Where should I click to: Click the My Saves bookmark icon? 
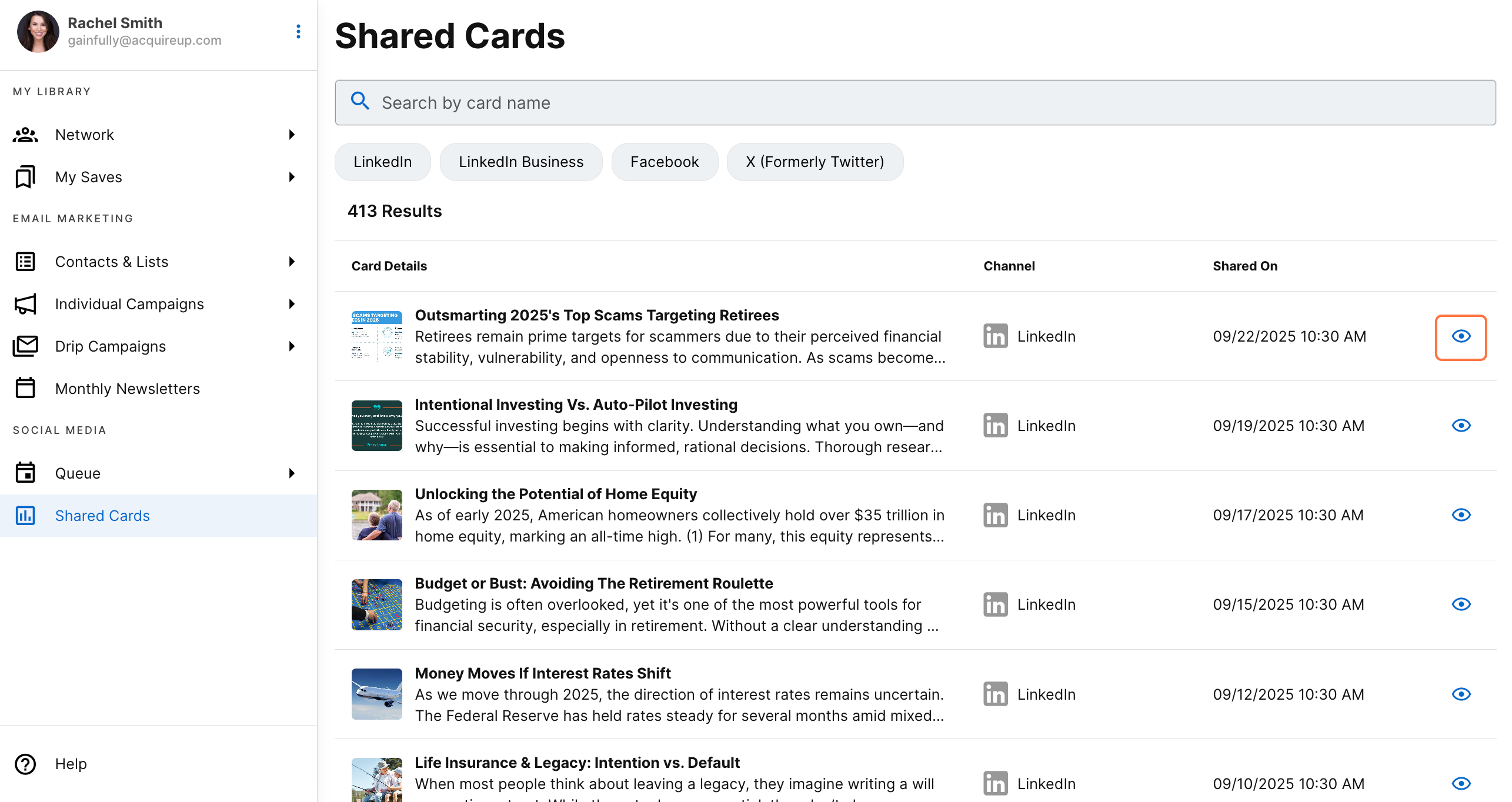pos(25,177)
